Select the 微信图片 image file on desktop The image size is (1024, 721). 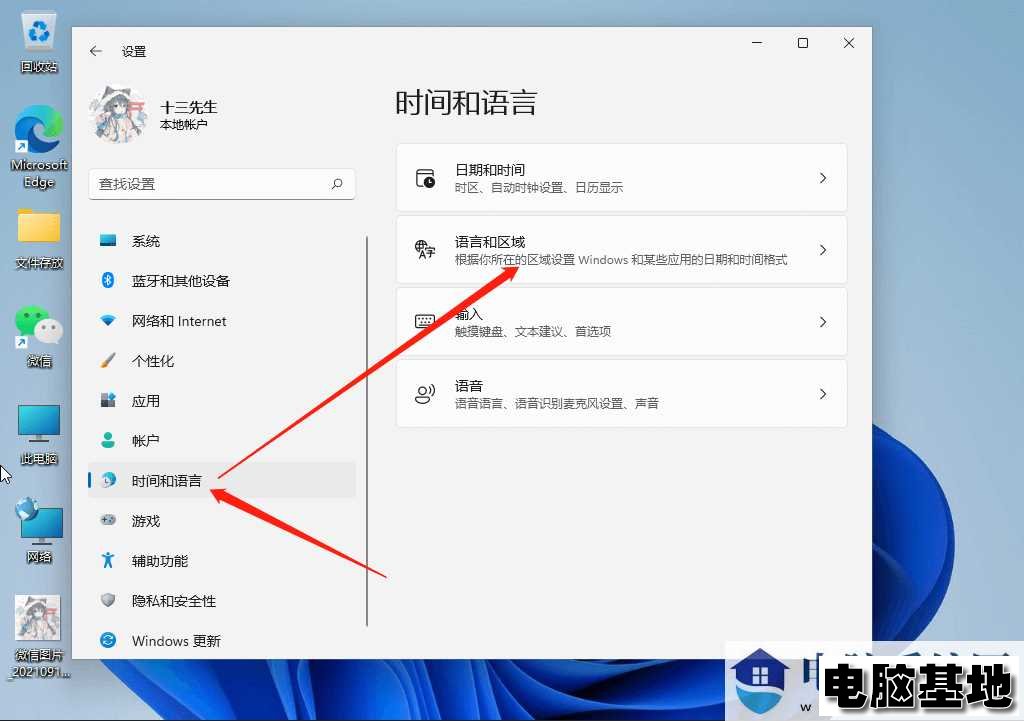click(39, 637)
